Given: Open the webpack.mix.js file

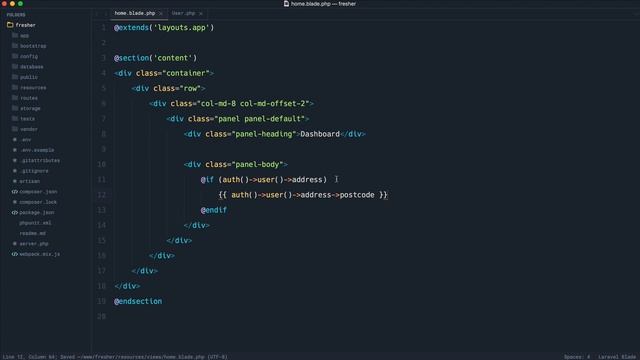Looking at the screenshot, I should pos(40,254).
